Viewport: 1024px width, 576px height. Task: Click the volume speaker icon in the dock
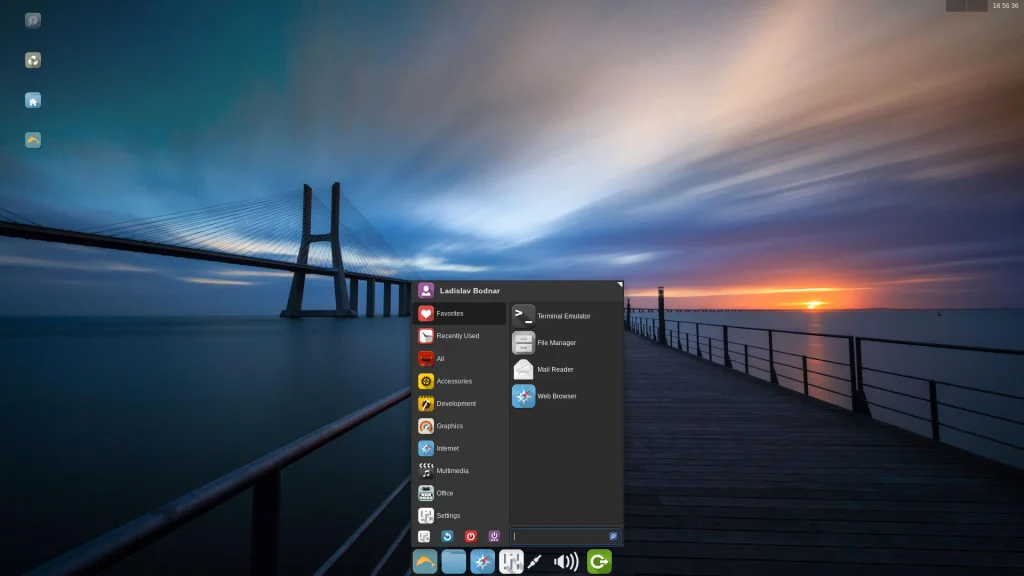567,562
